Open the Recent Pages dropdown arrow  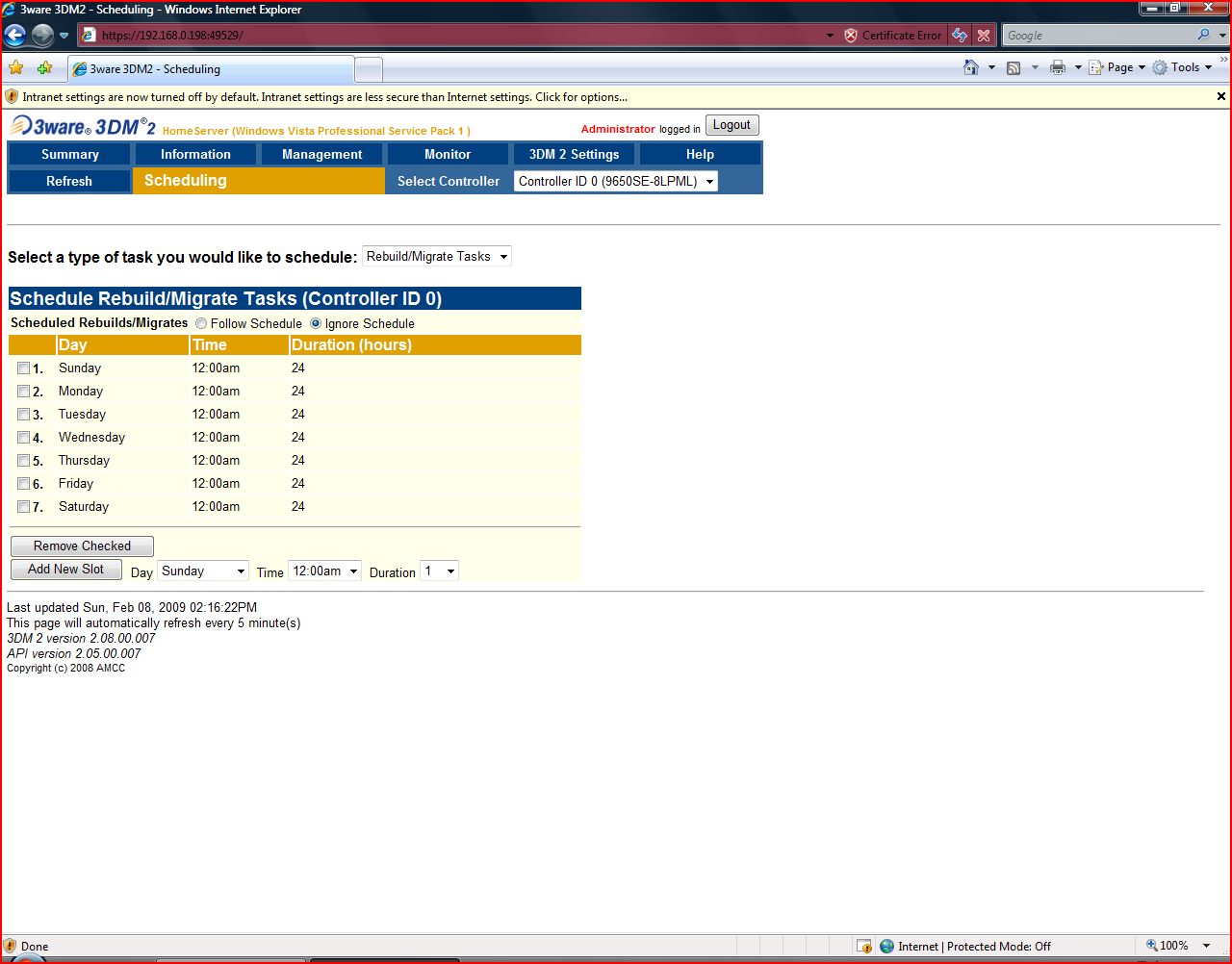[64, 36]
